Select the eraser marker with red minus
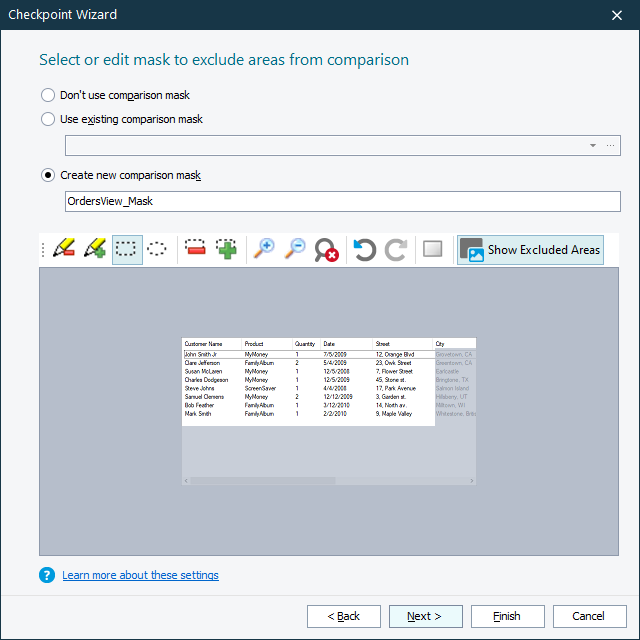The width and height of the screenshot is (640, 640). tap(64, 249)
